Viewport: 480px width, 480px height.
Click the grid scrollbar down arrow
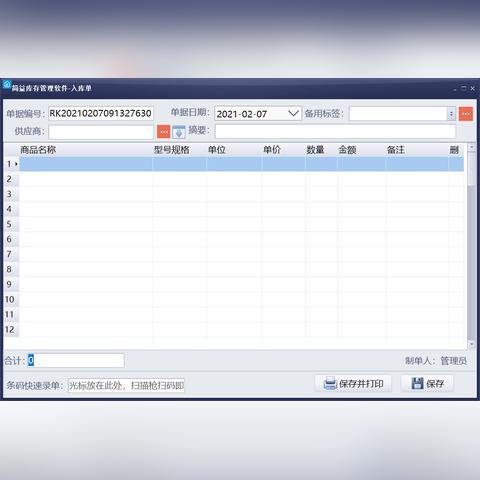tap(471, 344)
